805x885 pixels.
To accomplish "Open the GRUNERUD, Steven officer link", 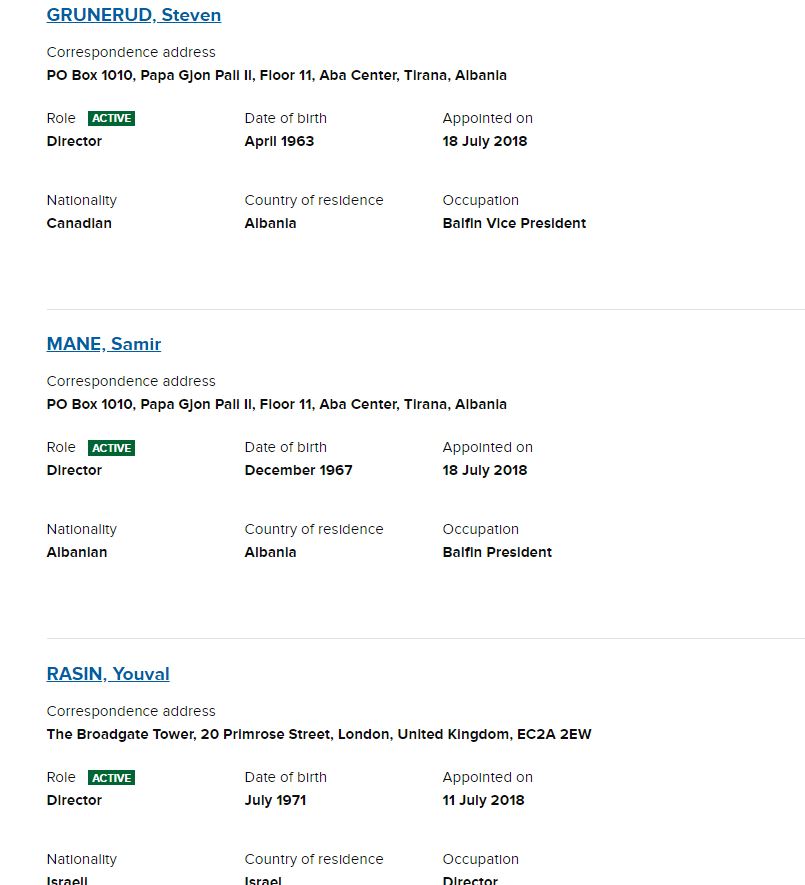I will [x=133, y=15].
